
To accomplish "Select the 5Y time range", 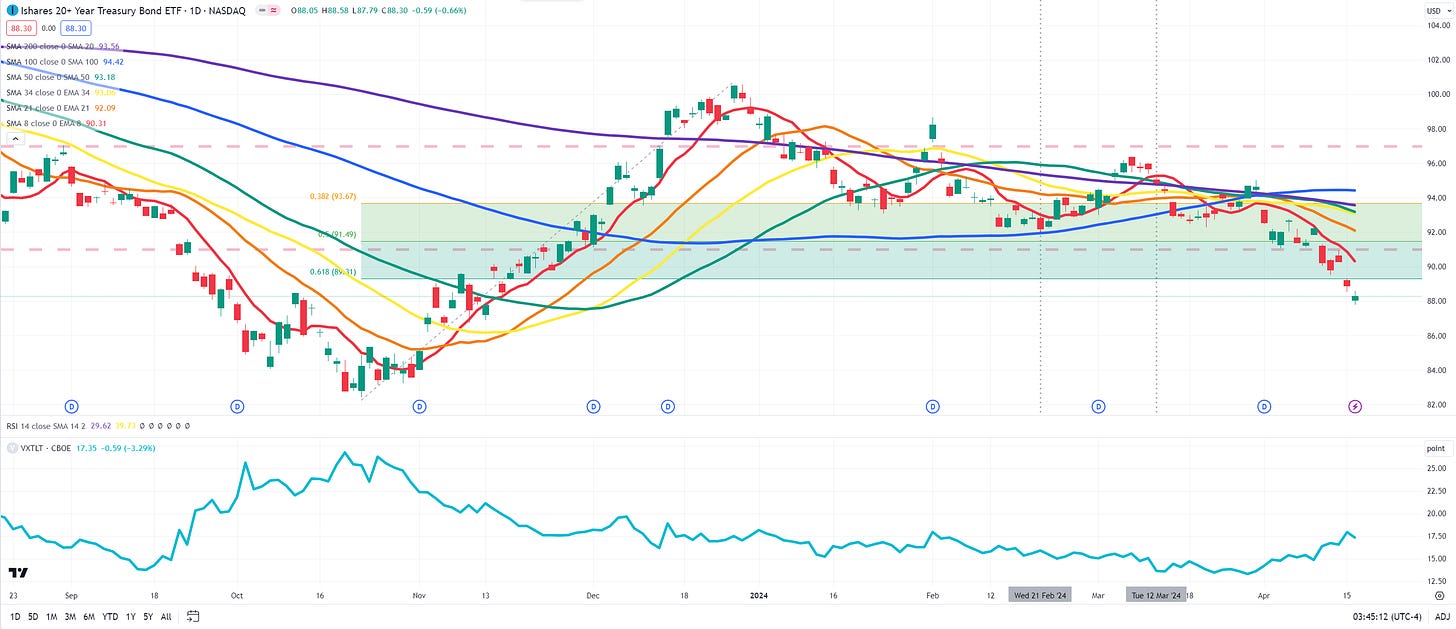I will coord(148,616).
